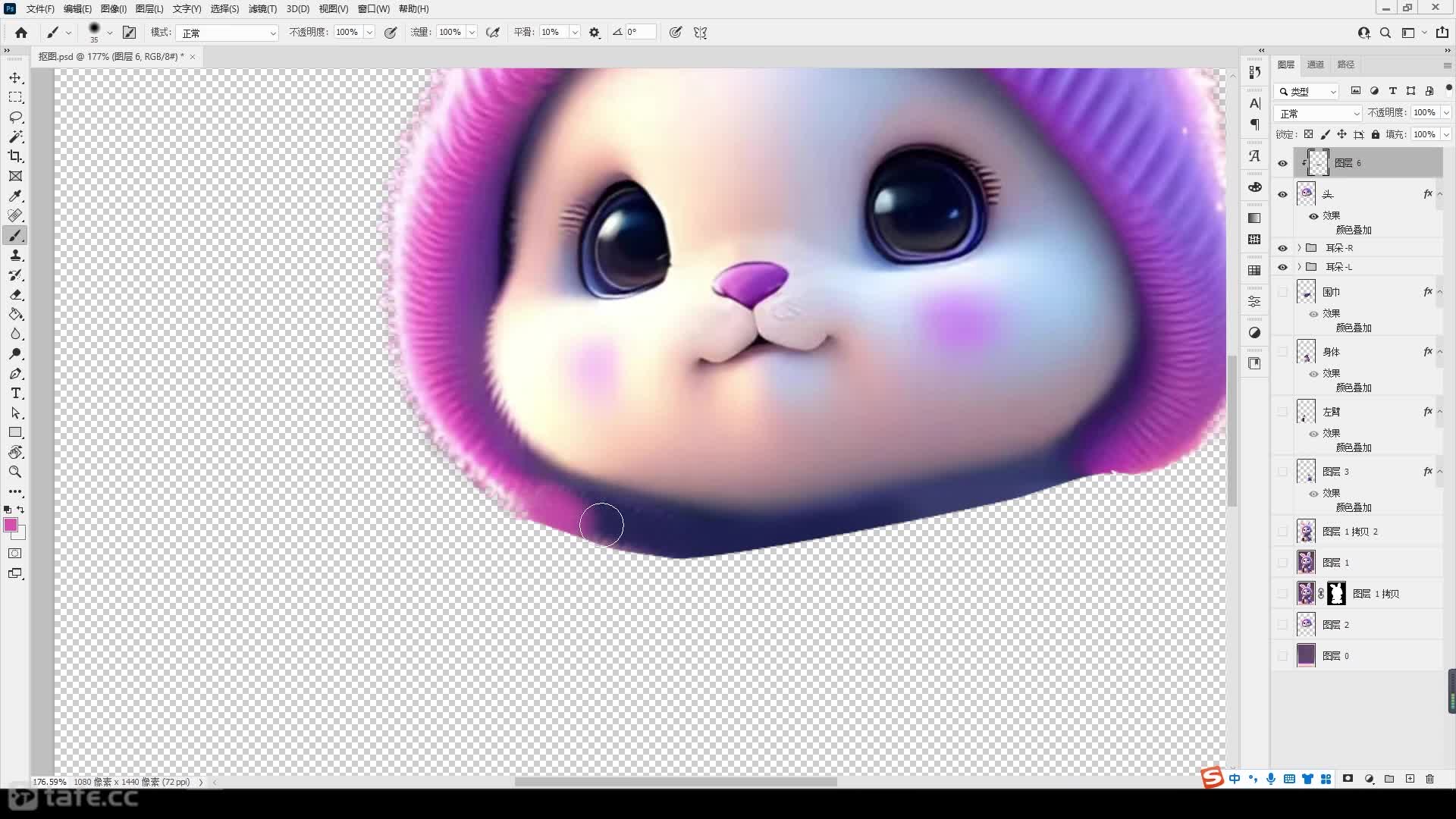The width and height of the screenshot is (1456, 819).
Task: Add layer mask icon in Layers panel
Action: click(1348, 779)
